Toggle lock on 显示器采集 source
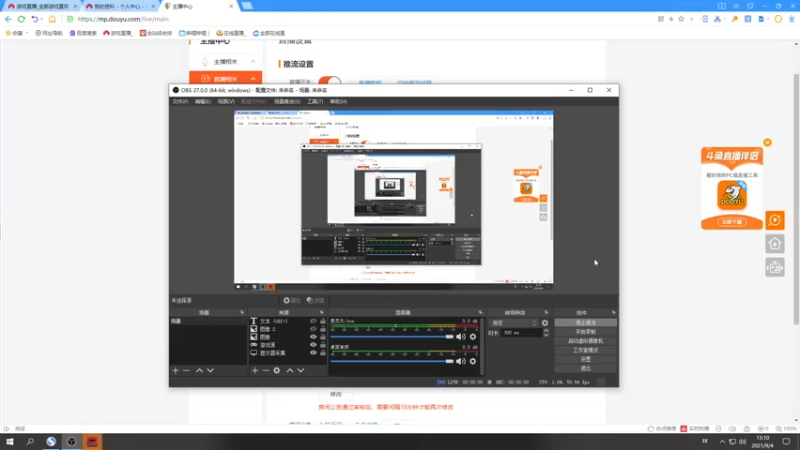 coord(322,353)
